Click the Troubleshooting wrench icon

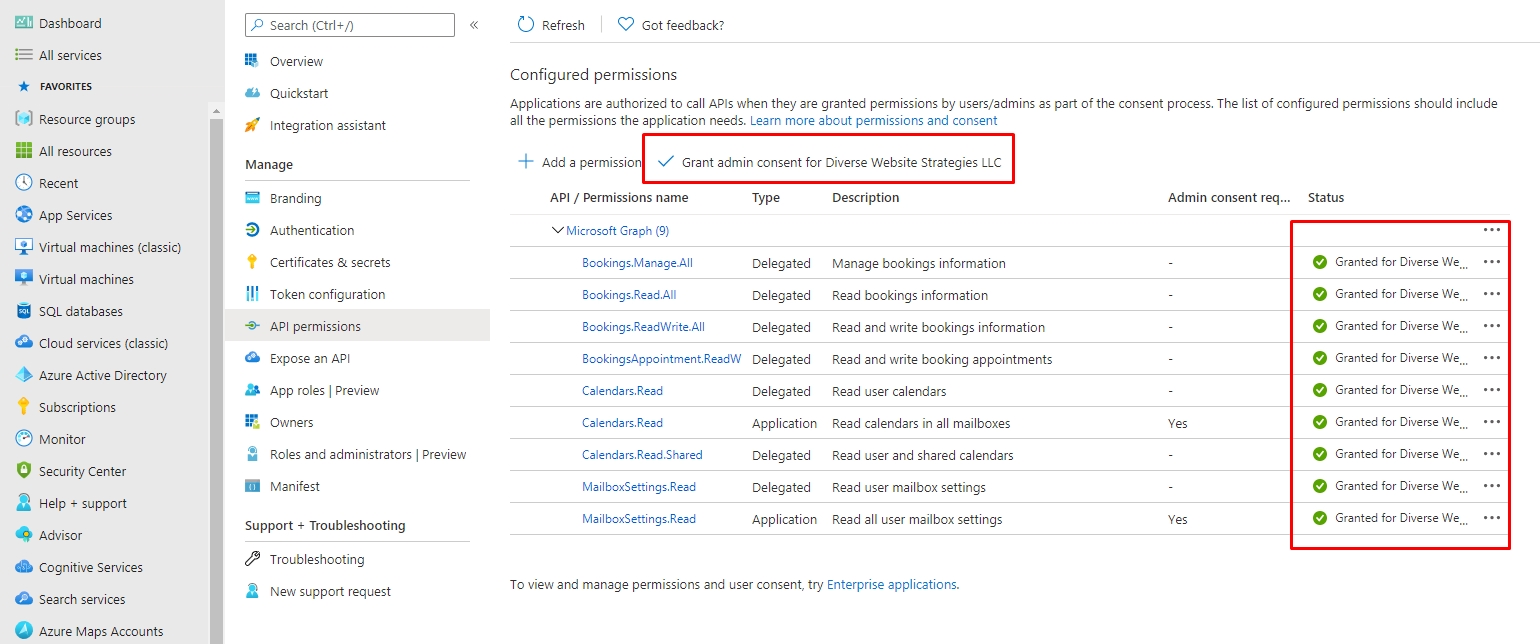[252, 559]
